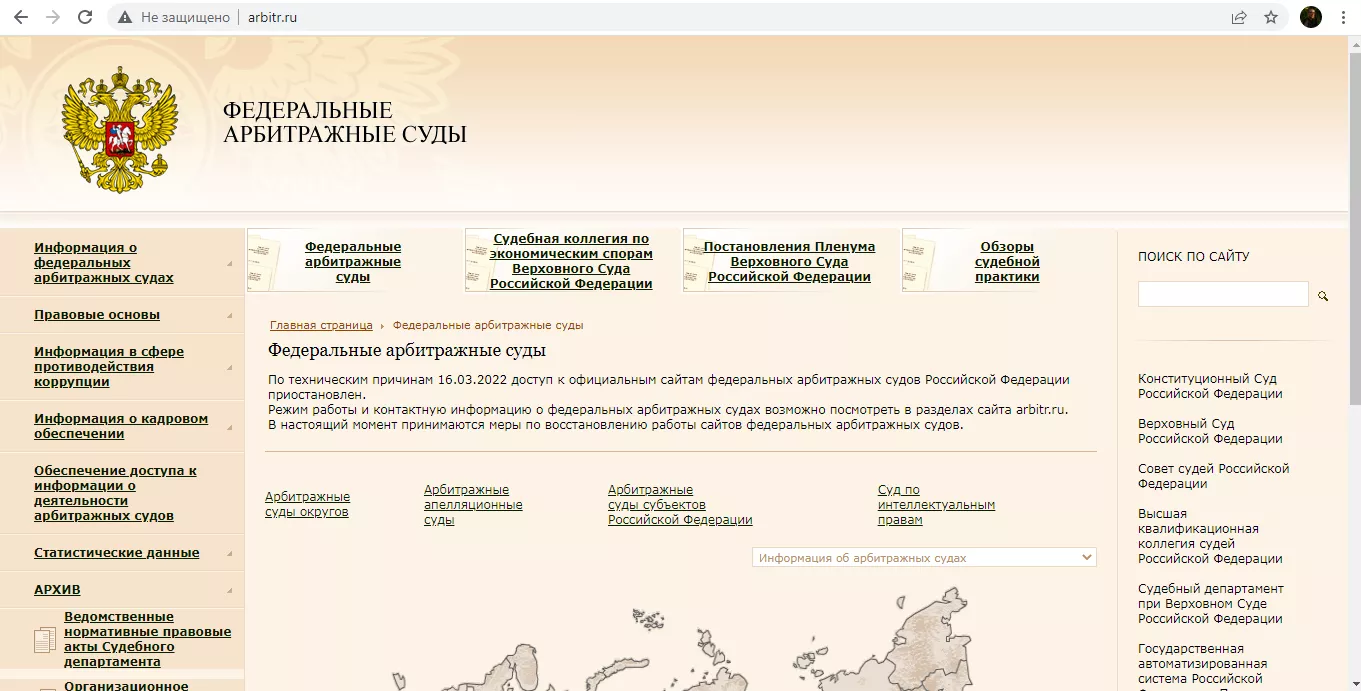Open Конституционный Суд Российской Федерации link
The height and width of the screenshot is (691, 1361).
click(1207, 386)
